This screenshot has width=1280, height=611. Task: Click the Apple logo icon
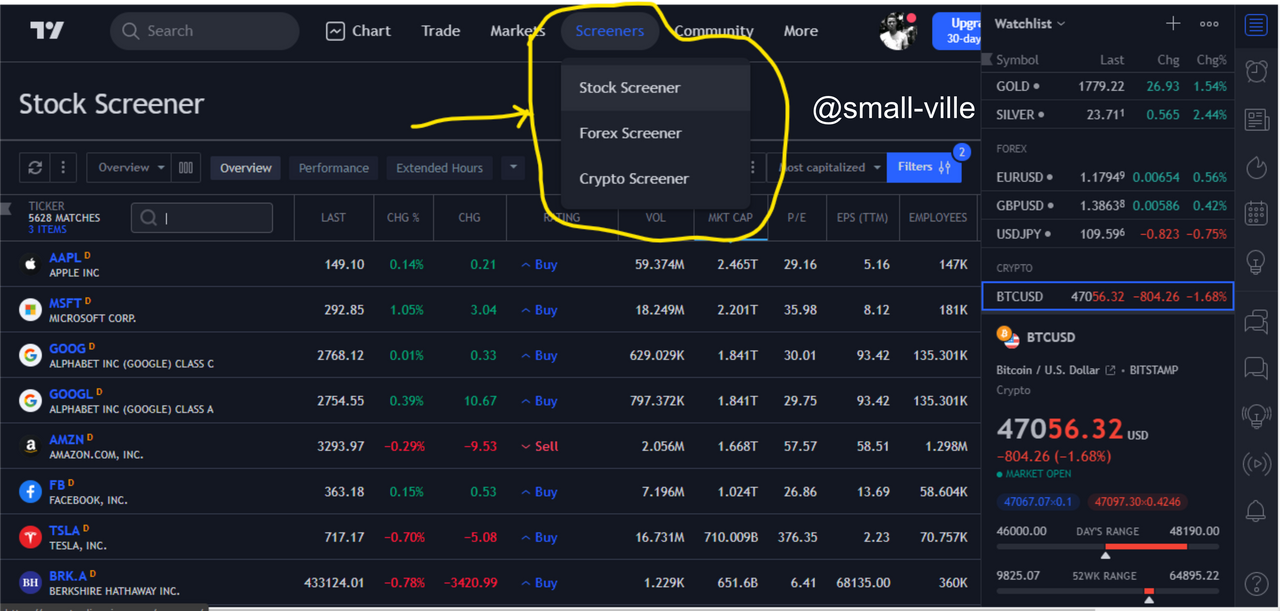click(30, 265)
